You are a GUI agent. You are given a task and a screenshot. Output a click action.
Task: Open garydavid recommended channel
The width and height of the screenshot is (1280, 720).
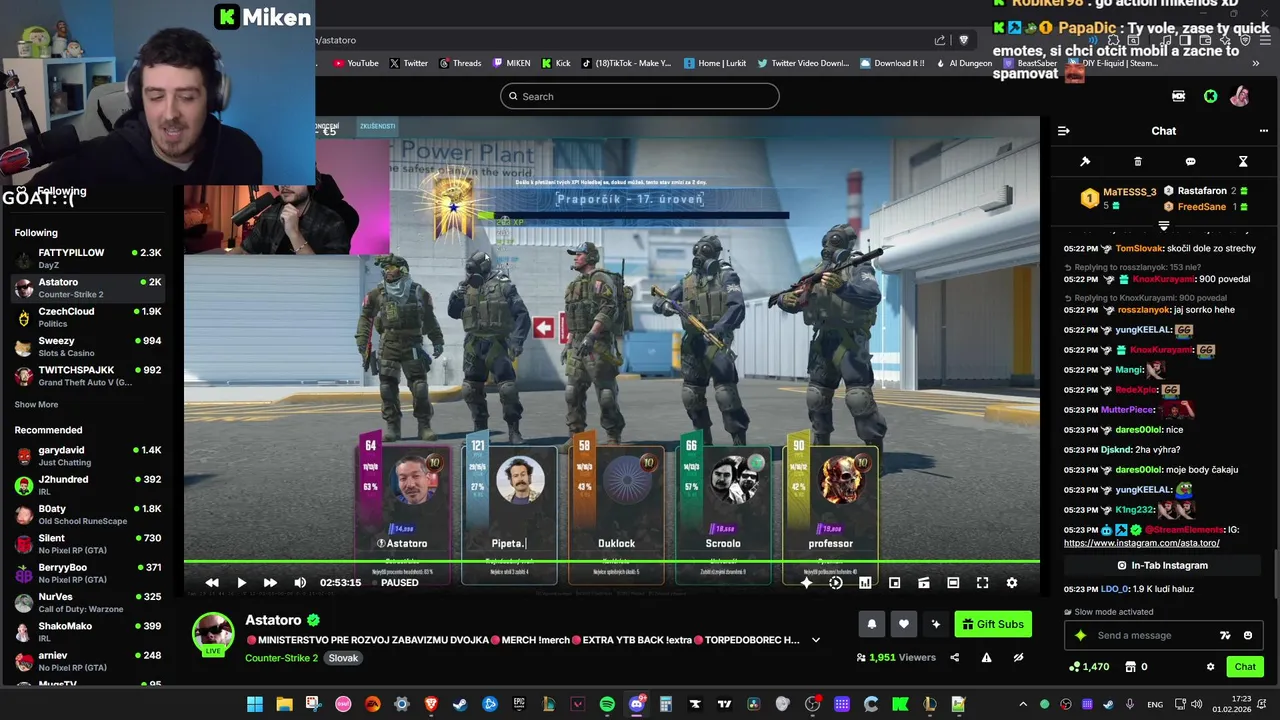pos(88,456)
